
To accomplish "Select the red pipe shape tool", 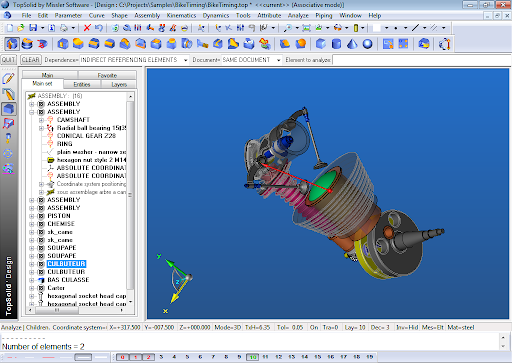I will coord(42,44).
